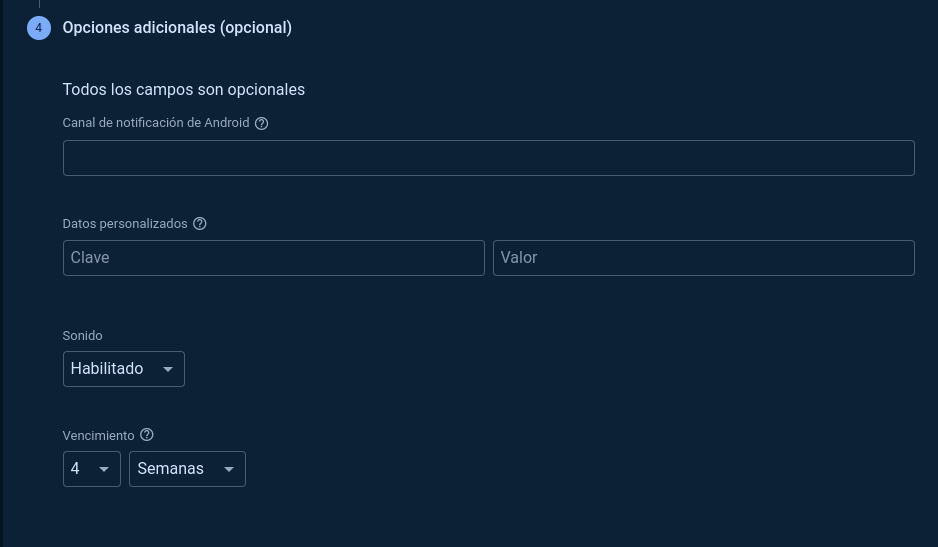Open the Semanas time unit dropdown
The height and width of the screenshot is (547, 938).
pyautogui.click(x=187, y=469)
